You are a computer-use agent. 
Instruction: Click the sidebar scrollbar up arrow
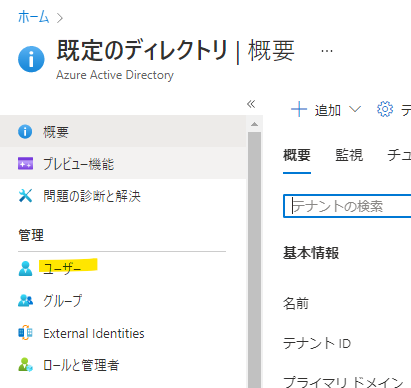(254, 124)
